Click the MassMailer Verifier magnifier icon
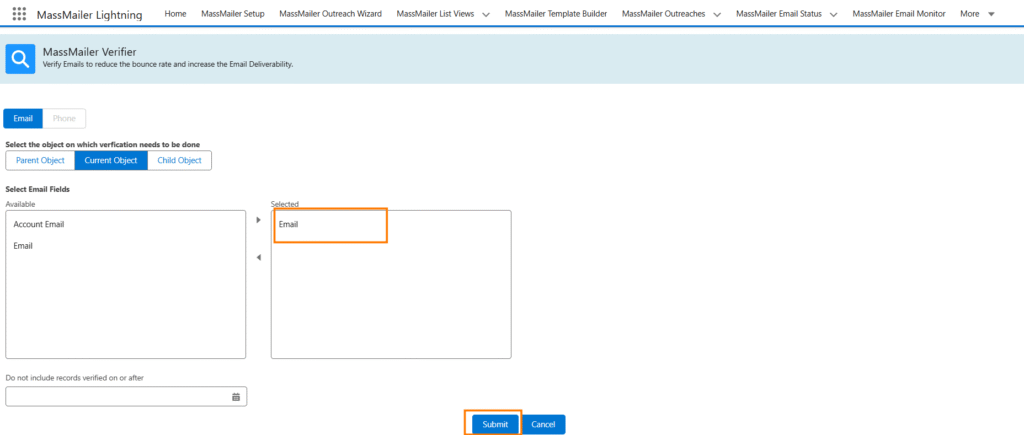 [20, 60]
